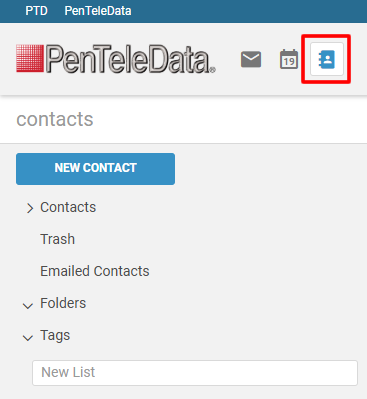Create a contact with NEW CONTACT button
Screen dimensions: 367x399
pyautogui.click(x=95, y=169)
